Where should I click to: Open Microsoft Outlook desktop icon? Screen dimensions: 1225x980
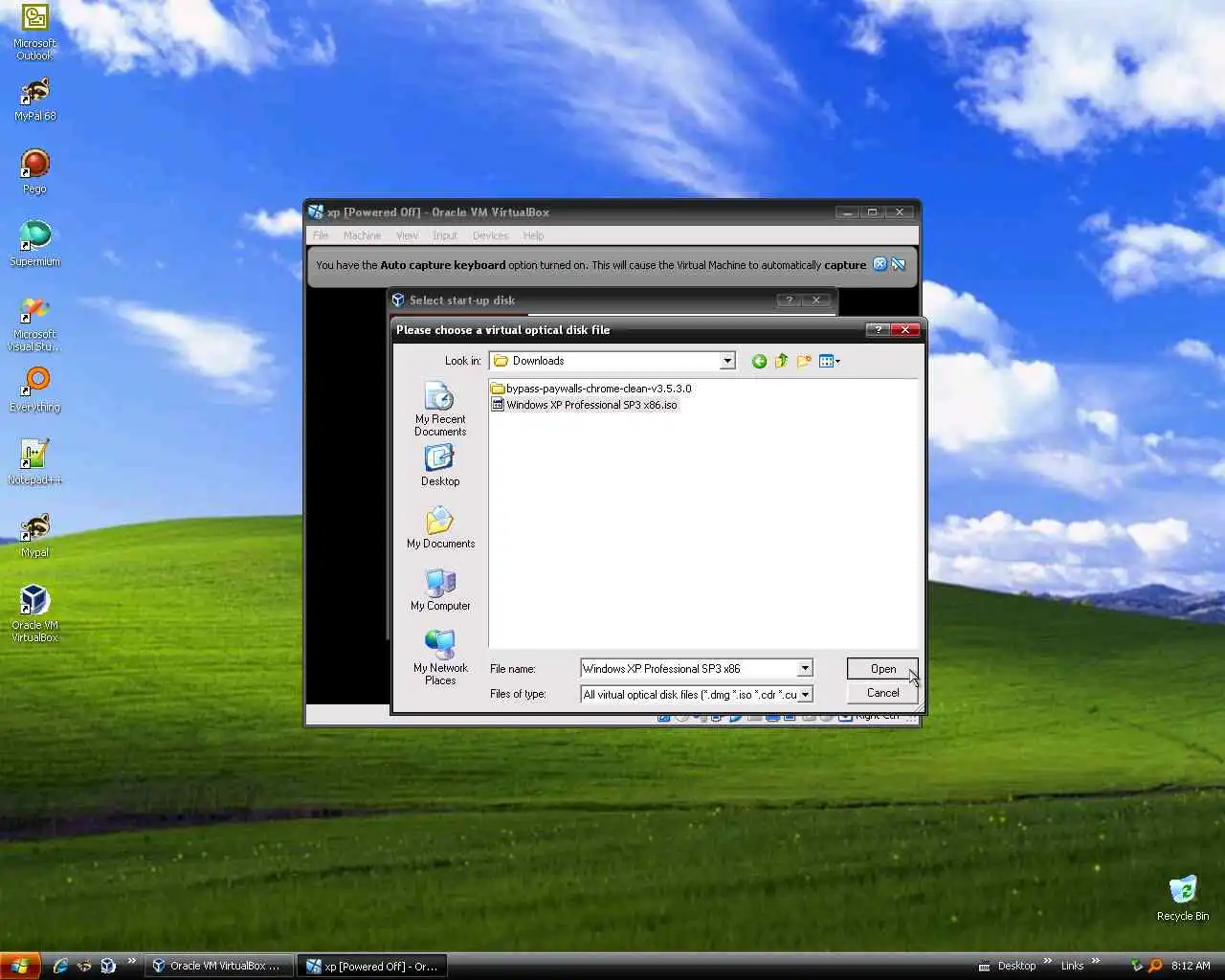(34, 33)
